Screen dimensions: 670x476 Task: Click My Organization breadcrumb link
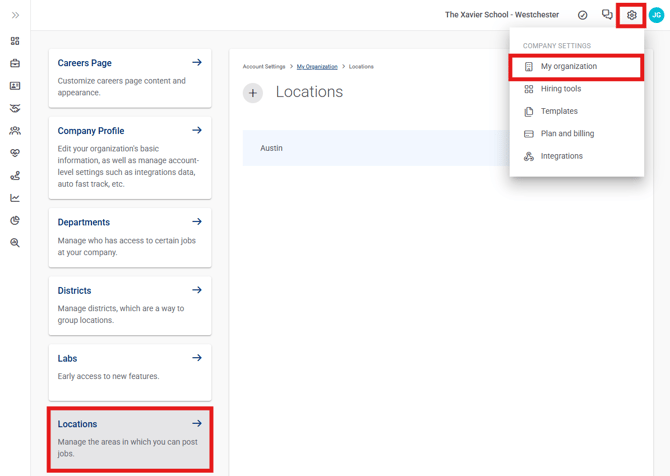(317, 67)
